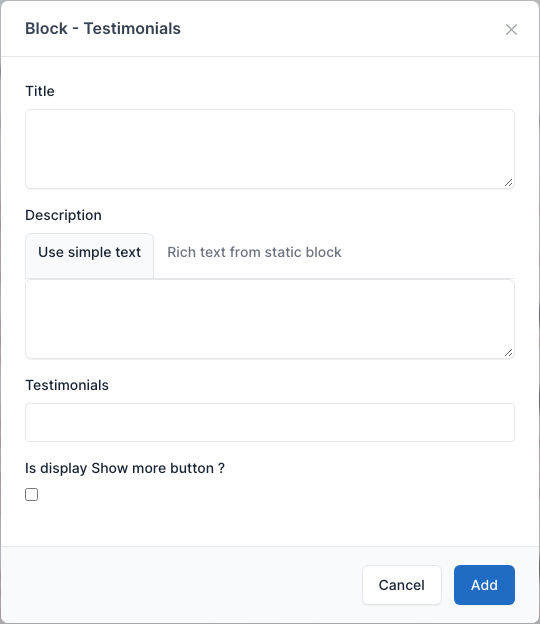Grab the Title textarea resize handle
The height and width of the screenshot is (624, 540).
coord(509,183)
